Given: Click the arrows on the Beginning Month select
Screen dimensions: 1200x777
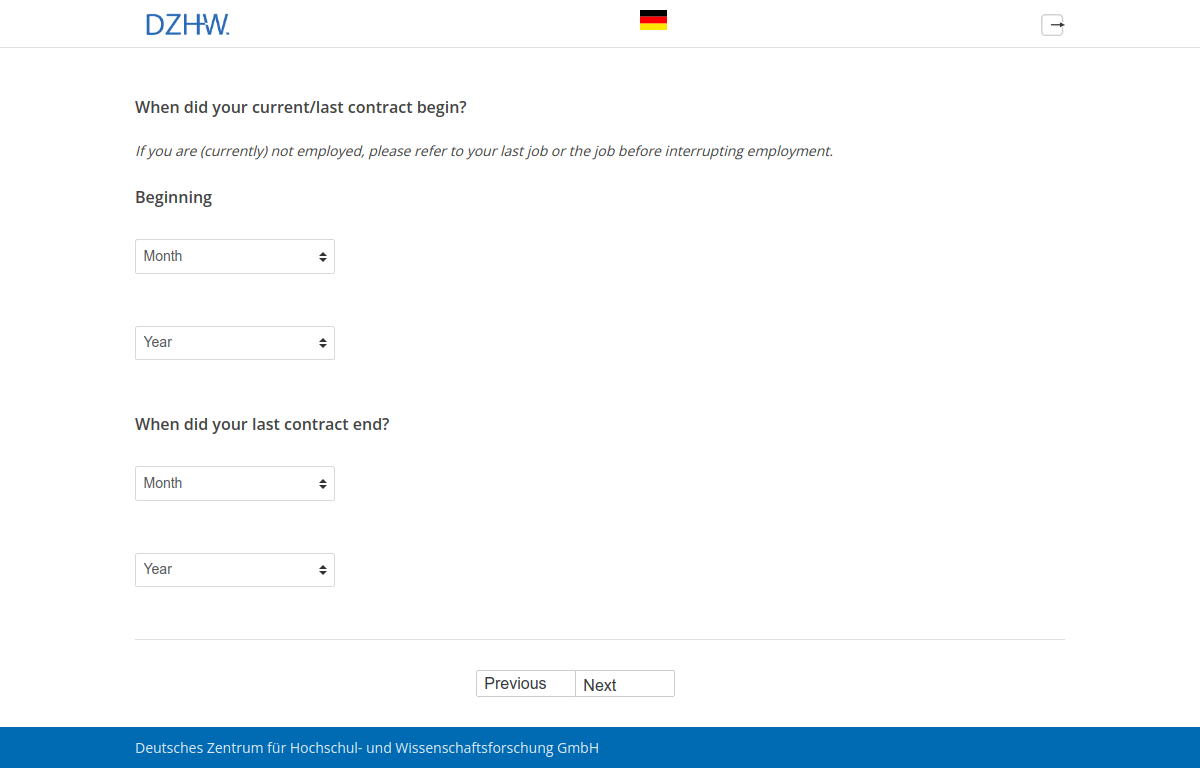Looking at the screenshot, I should 323,257.
